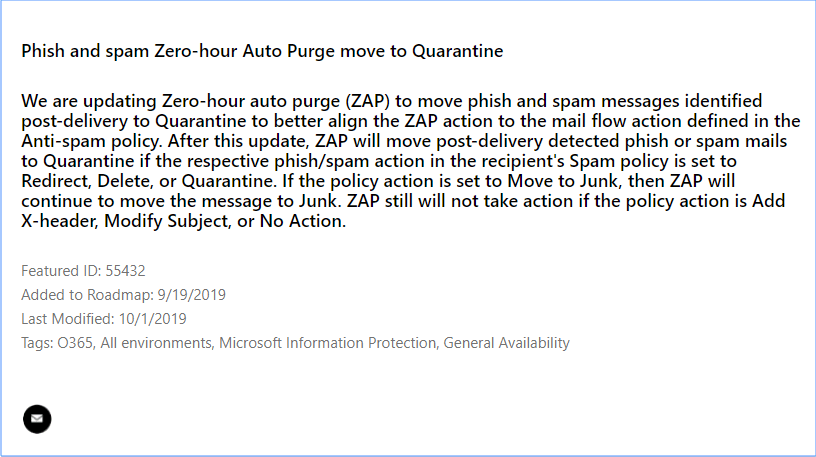Select the Phish and spam Zero-hour title
Viewport: 816px width, 457px height.
point(262,51)
